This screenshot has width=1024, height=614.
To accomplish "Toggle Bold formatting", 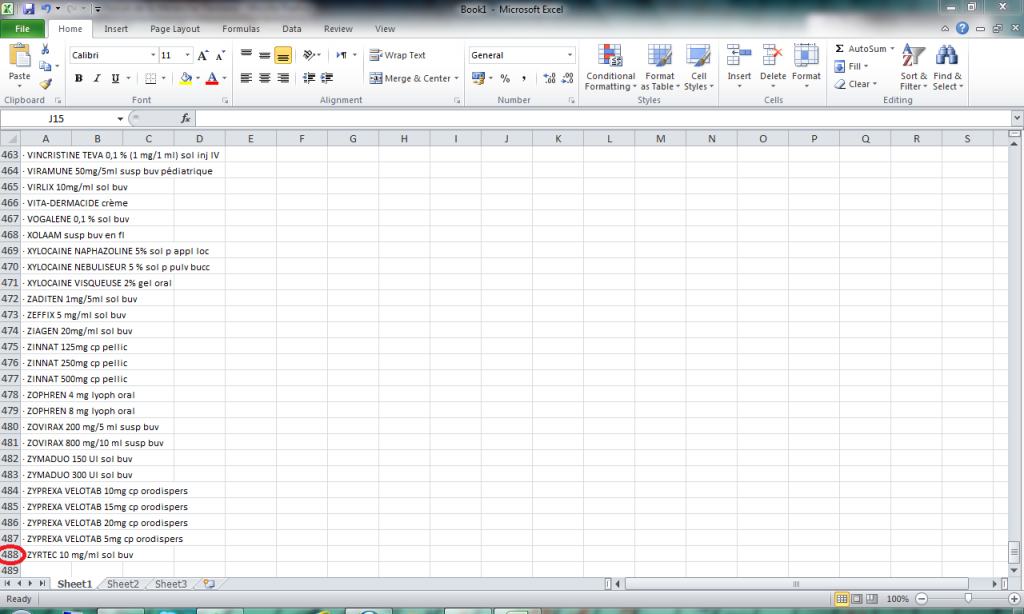I will tap(78, 78).
